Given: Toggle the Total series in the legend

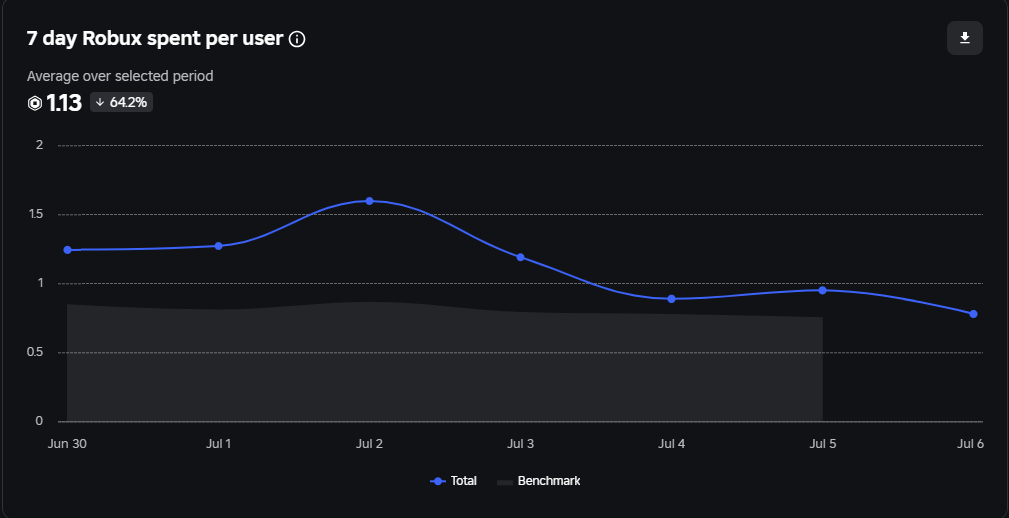Looking at the screenshot, I should click(x=454, y=481).
